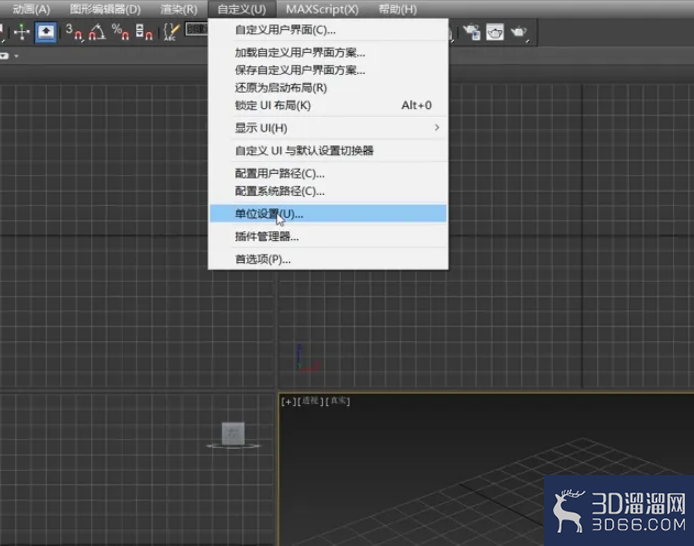This screenshot has width=694, height=546.
Task: Select 还原为启动布局(R)
Action: click(328, 88)
